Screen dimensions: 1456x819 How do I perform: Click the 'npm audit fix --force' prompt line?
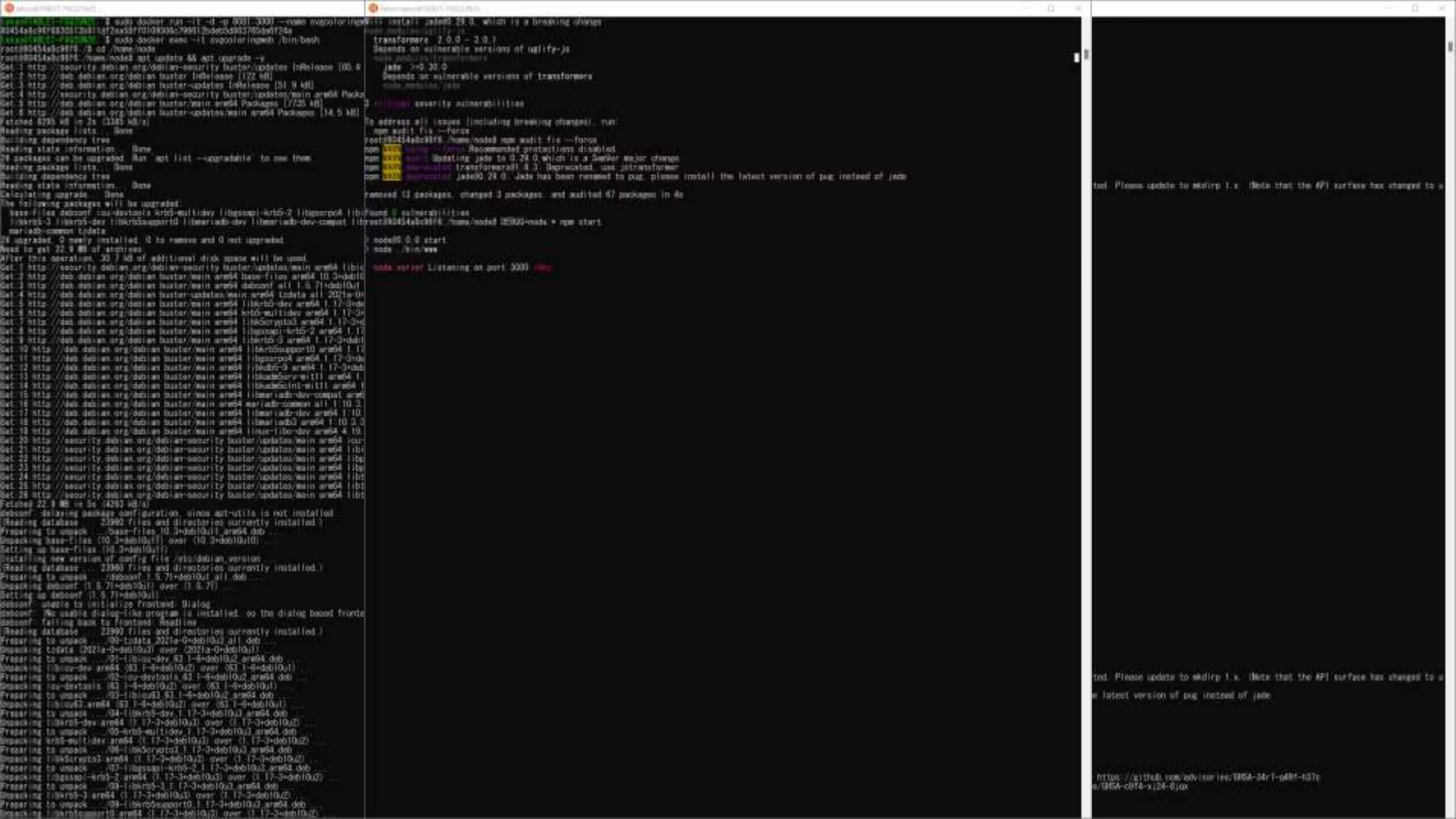tap(481, 140)
